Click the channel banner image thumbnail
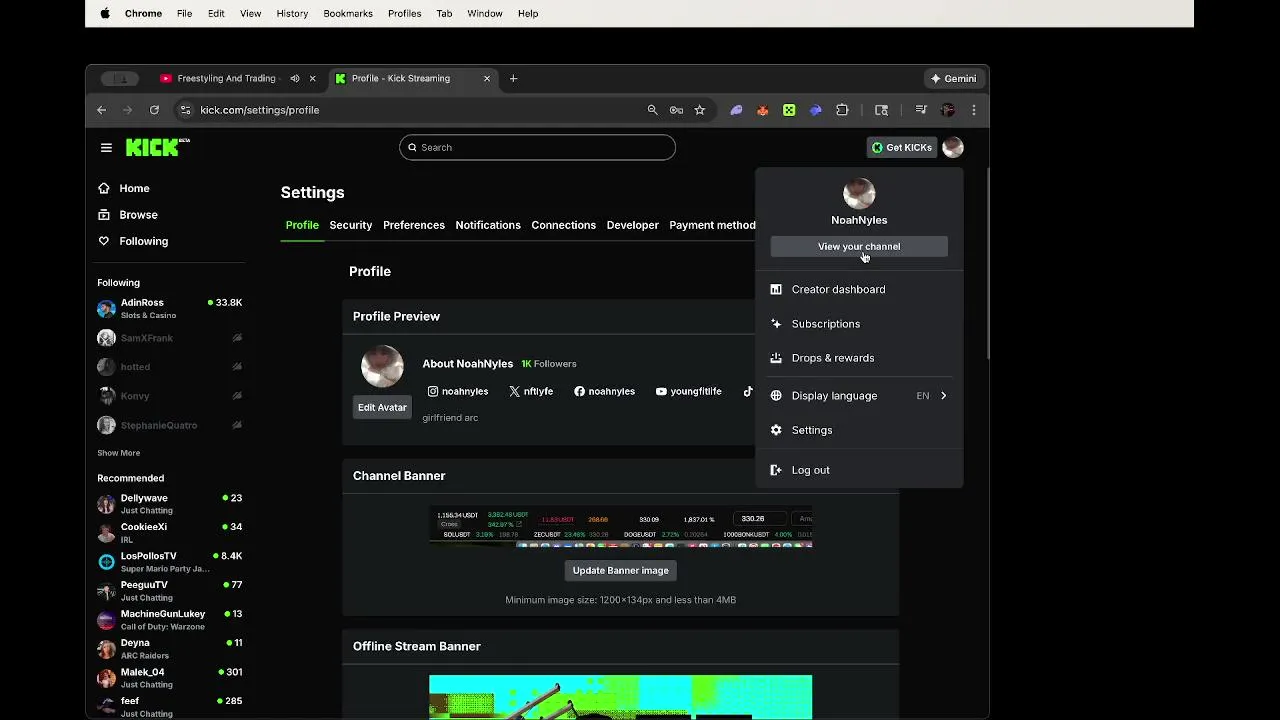 (x=621, y=527)
